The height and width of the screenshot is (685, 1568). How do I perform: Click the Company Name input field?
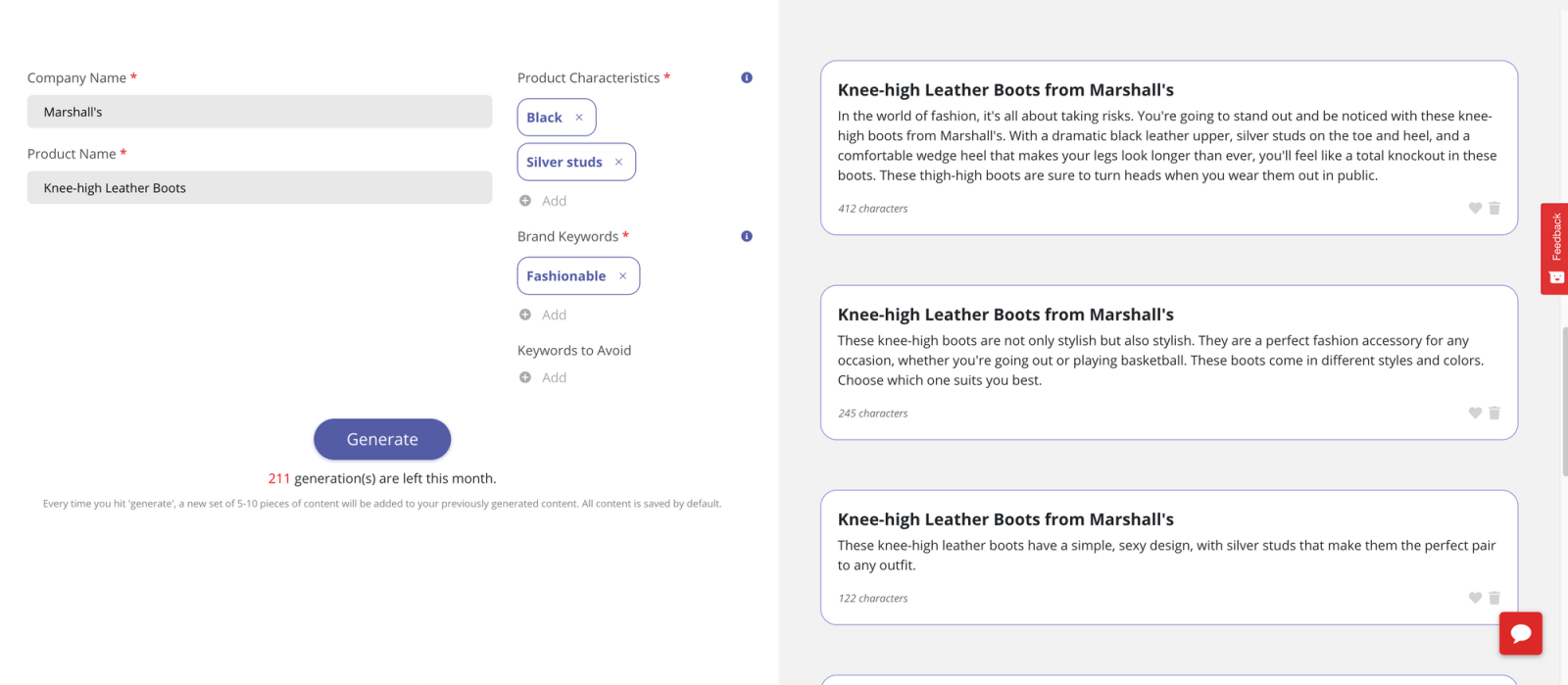tap(260, 112)
